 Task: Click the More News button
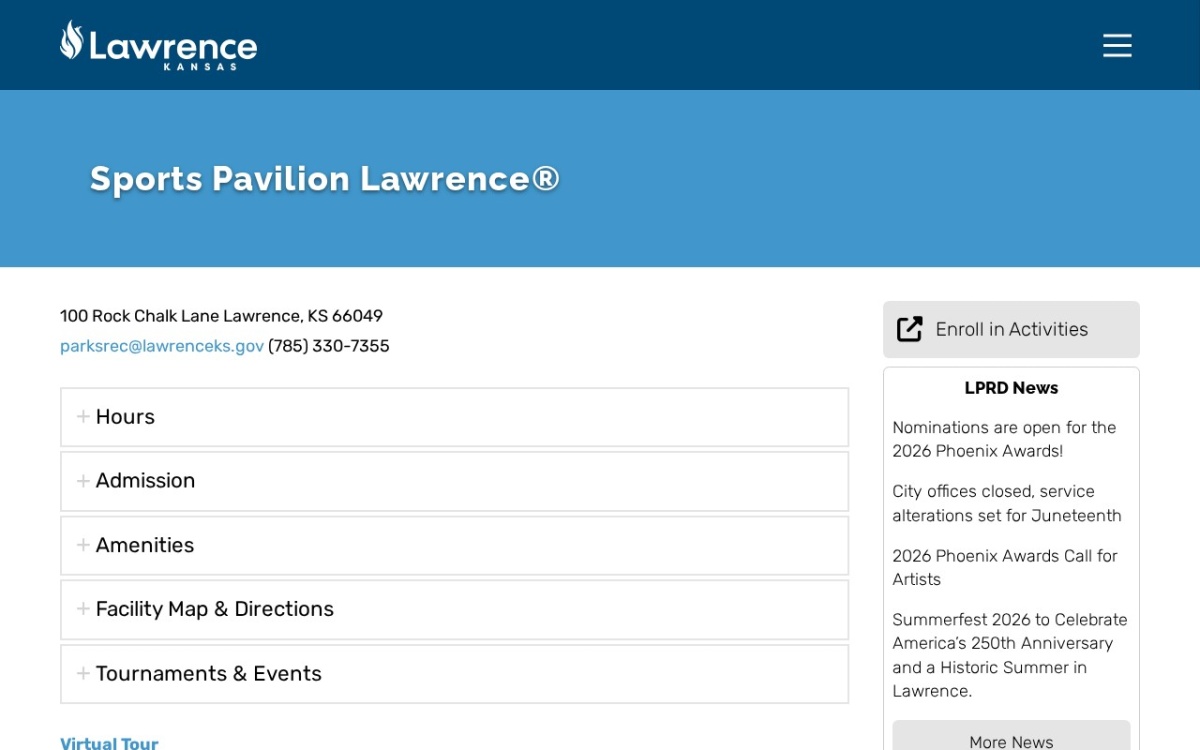(1011, 737)
